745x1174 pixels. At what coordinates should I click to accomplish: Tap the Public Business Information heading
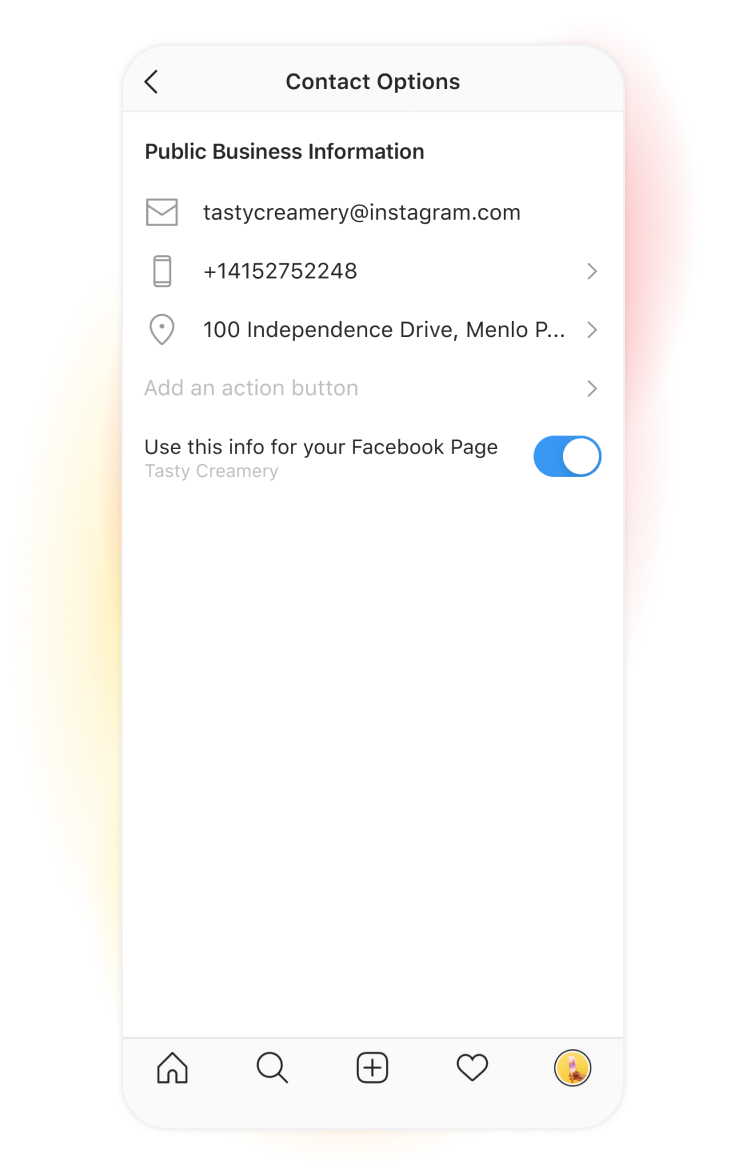coord(285,151)
